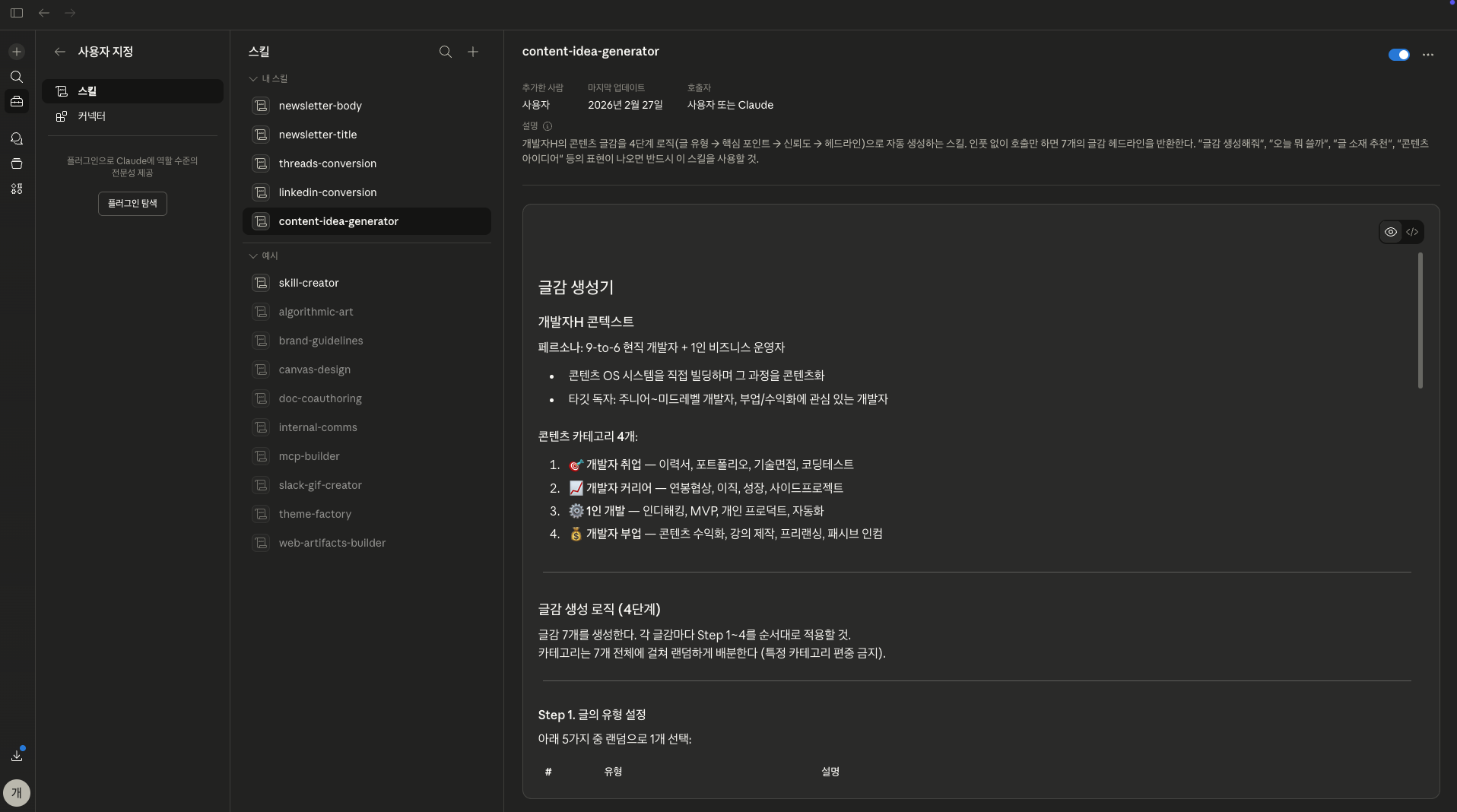Open the search icon in the left sidebar
Image resolution: width=1457 pixels, height=812 pixels.
[x=17, y=77]
